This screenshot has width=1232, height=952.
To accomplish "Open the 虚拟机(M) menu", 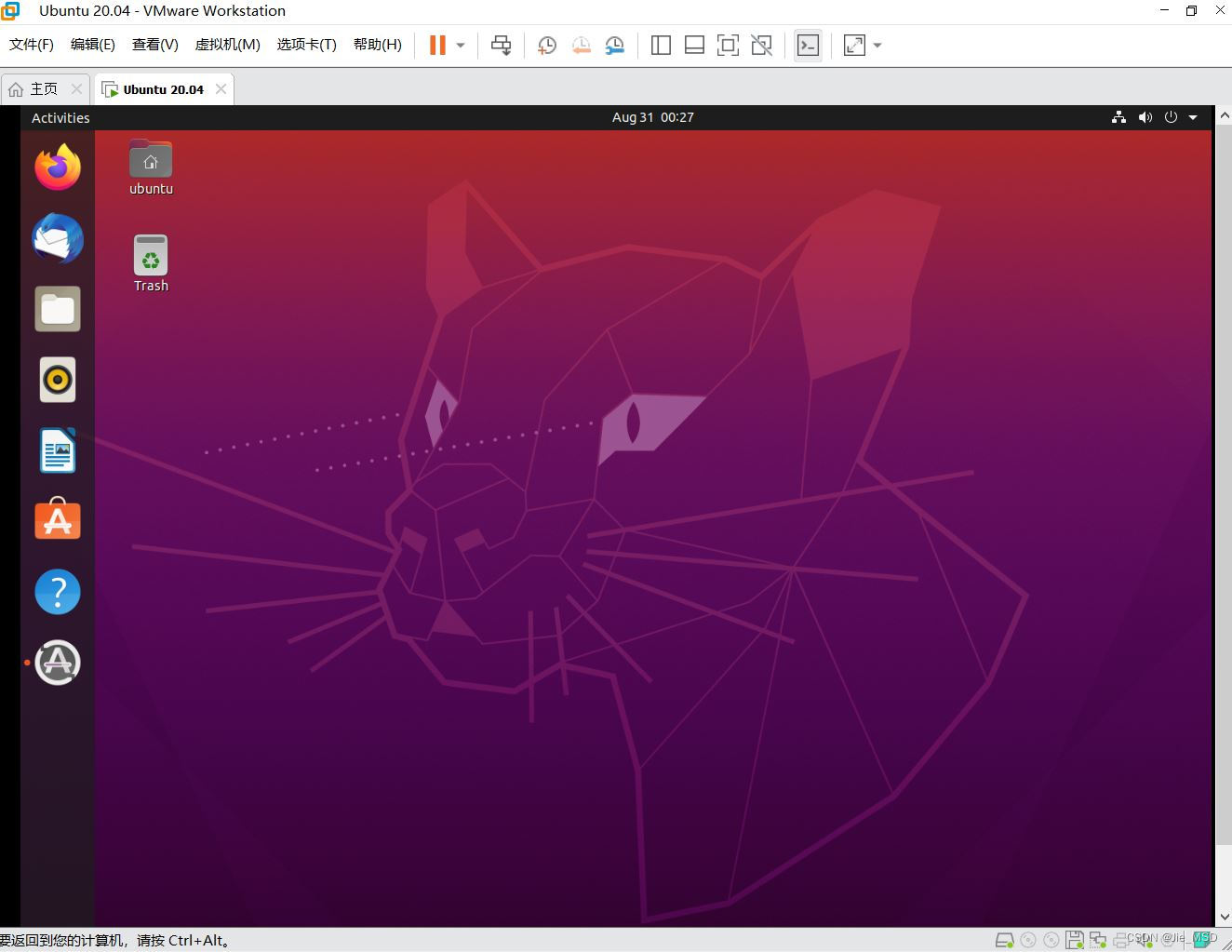I will 227,45.
